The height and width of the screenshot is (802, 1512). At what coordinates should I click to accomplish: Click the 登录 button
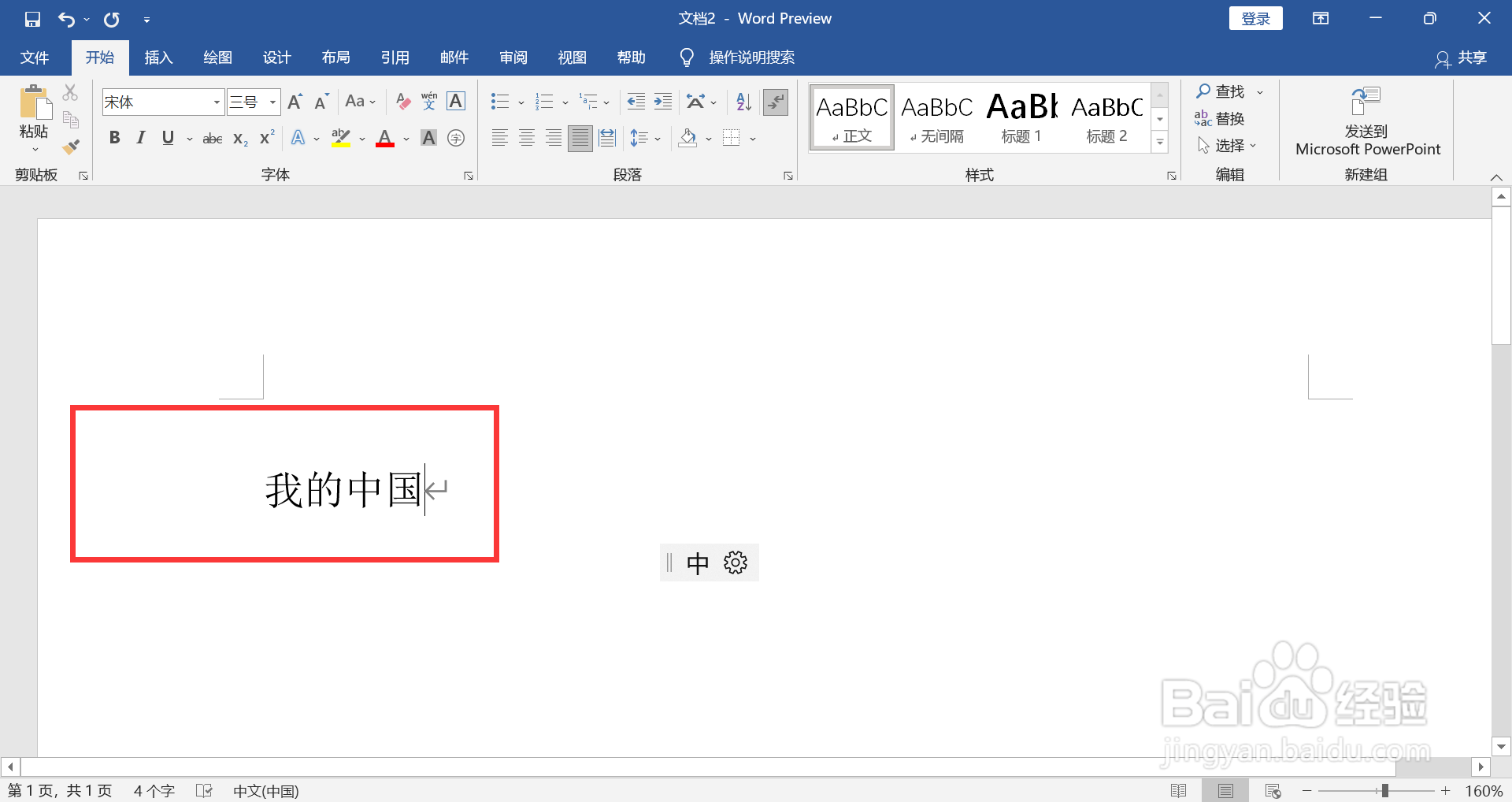tap(1255, 17)
